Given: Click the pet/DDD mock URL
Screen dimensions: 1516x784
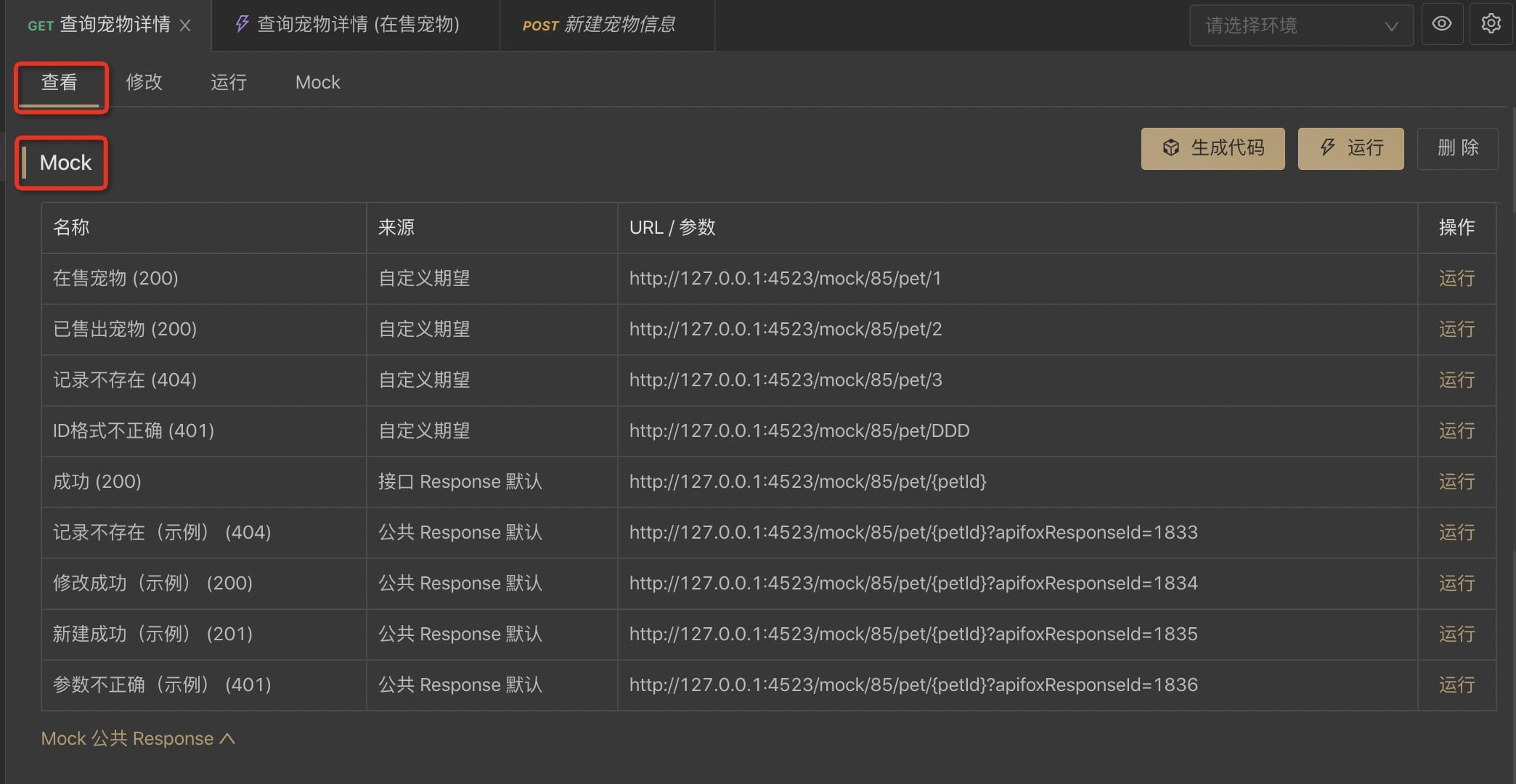Looking at the screenshot, I should (x=799, y=430).
